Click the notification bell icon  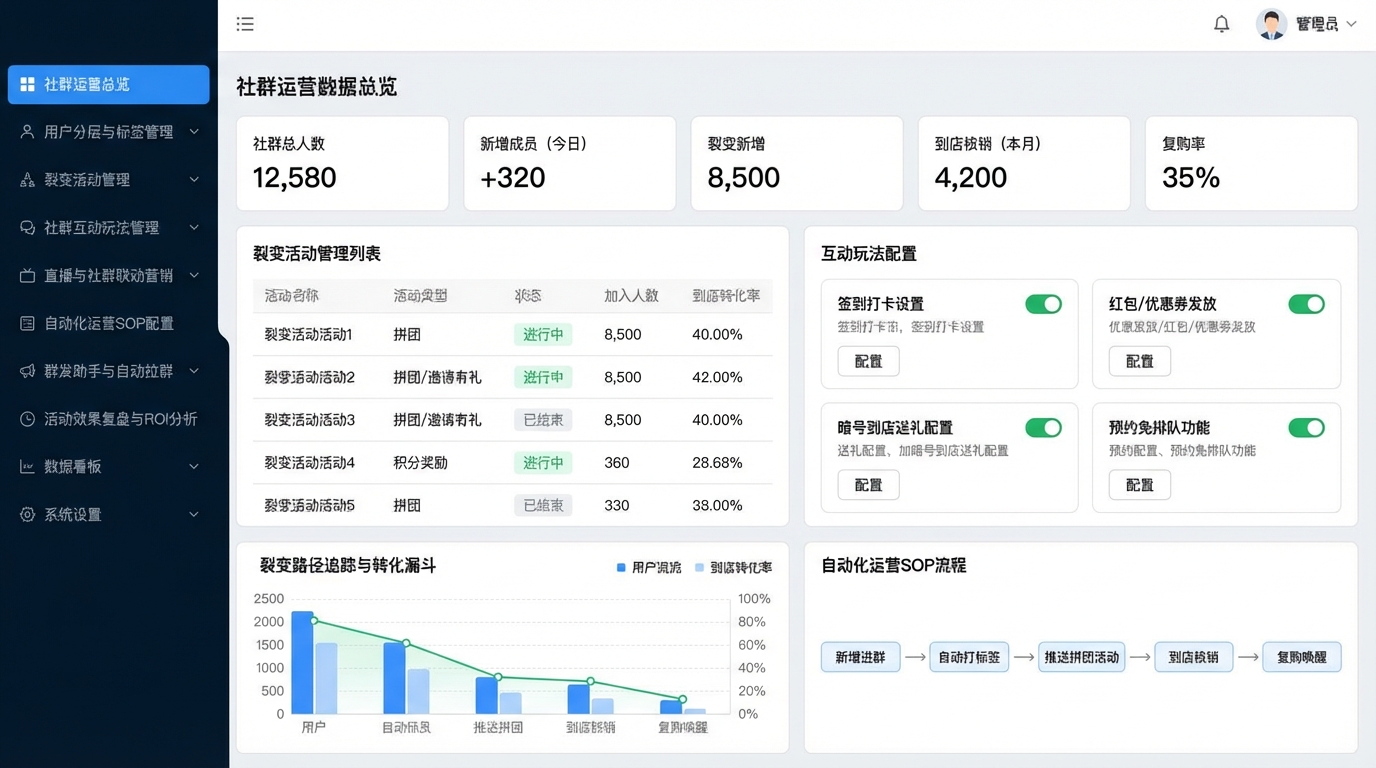tap(1221, 24)
